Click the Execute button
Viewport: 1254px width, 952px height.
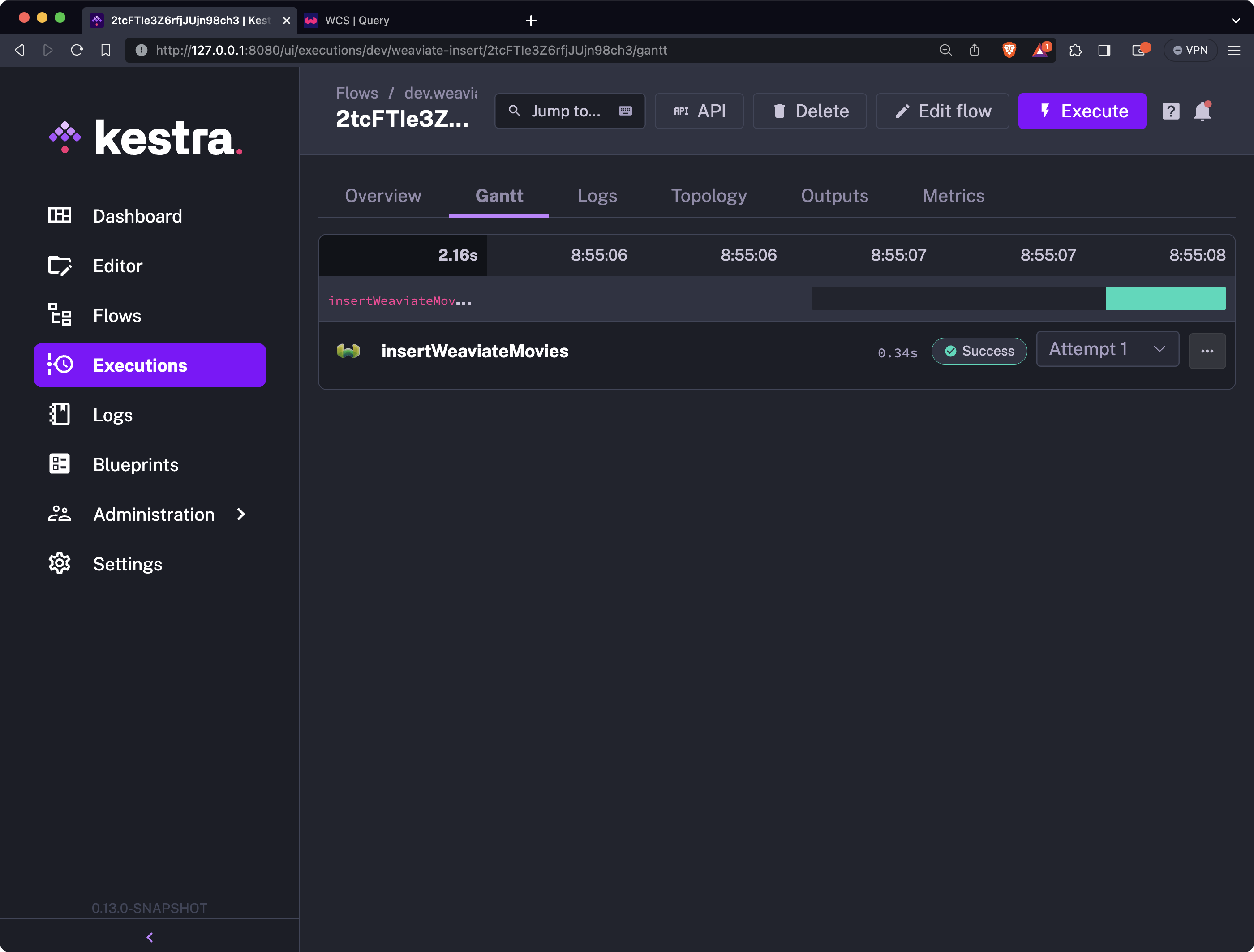pos(1082,111)
